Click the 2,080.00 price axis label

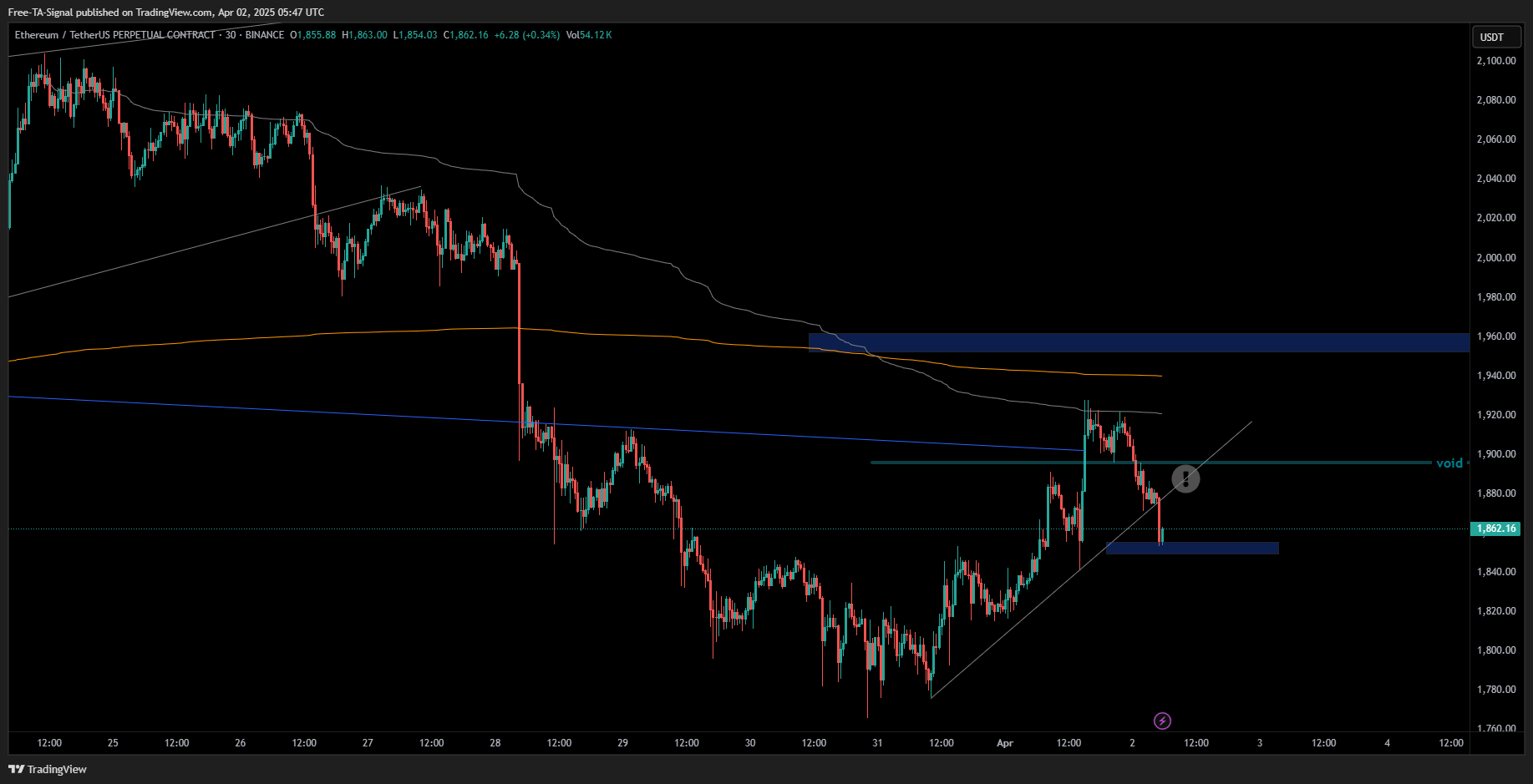pos(1496,100)
